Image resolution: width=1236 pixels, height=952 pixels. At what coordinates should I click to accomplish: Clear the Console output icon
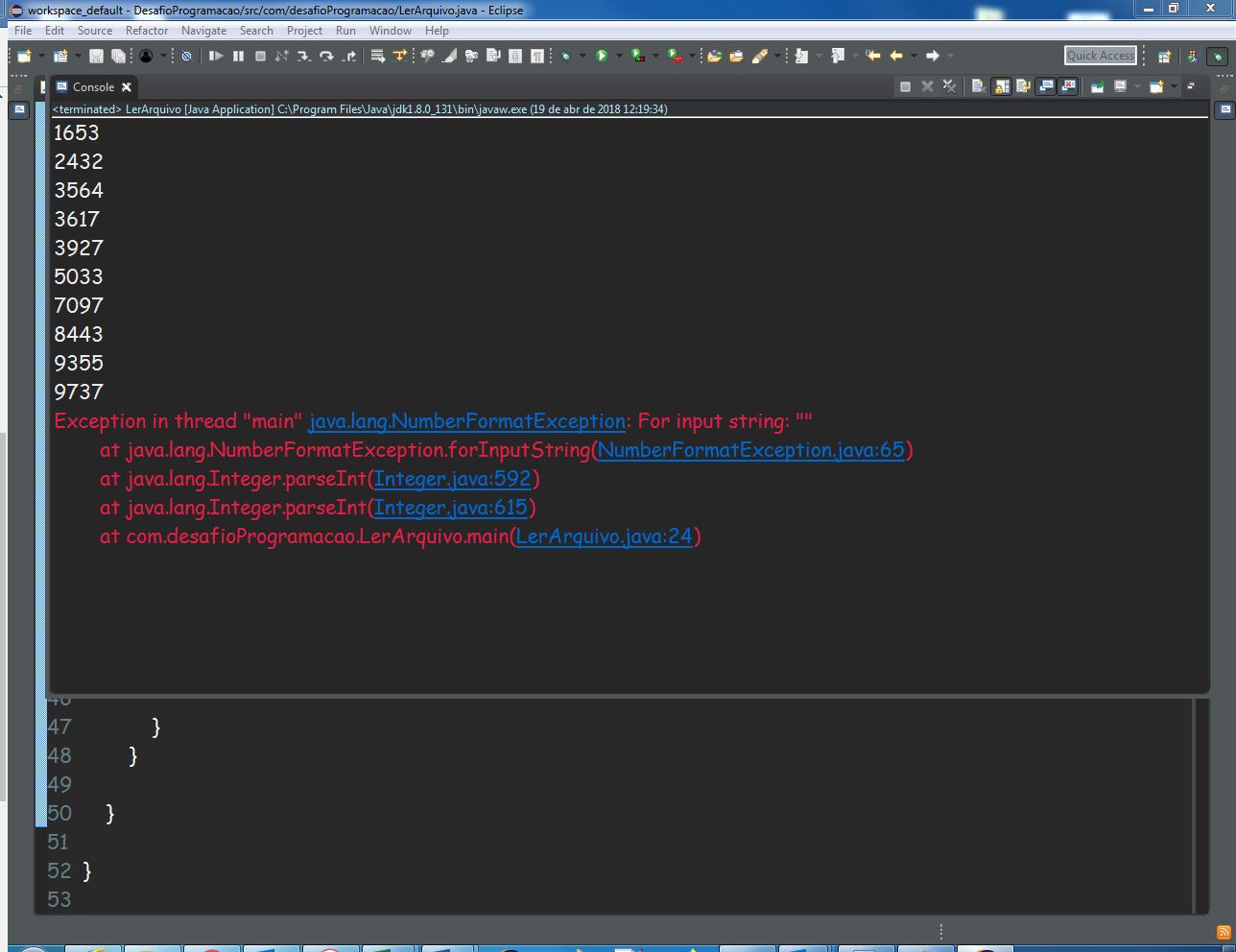tap(978, 86)
